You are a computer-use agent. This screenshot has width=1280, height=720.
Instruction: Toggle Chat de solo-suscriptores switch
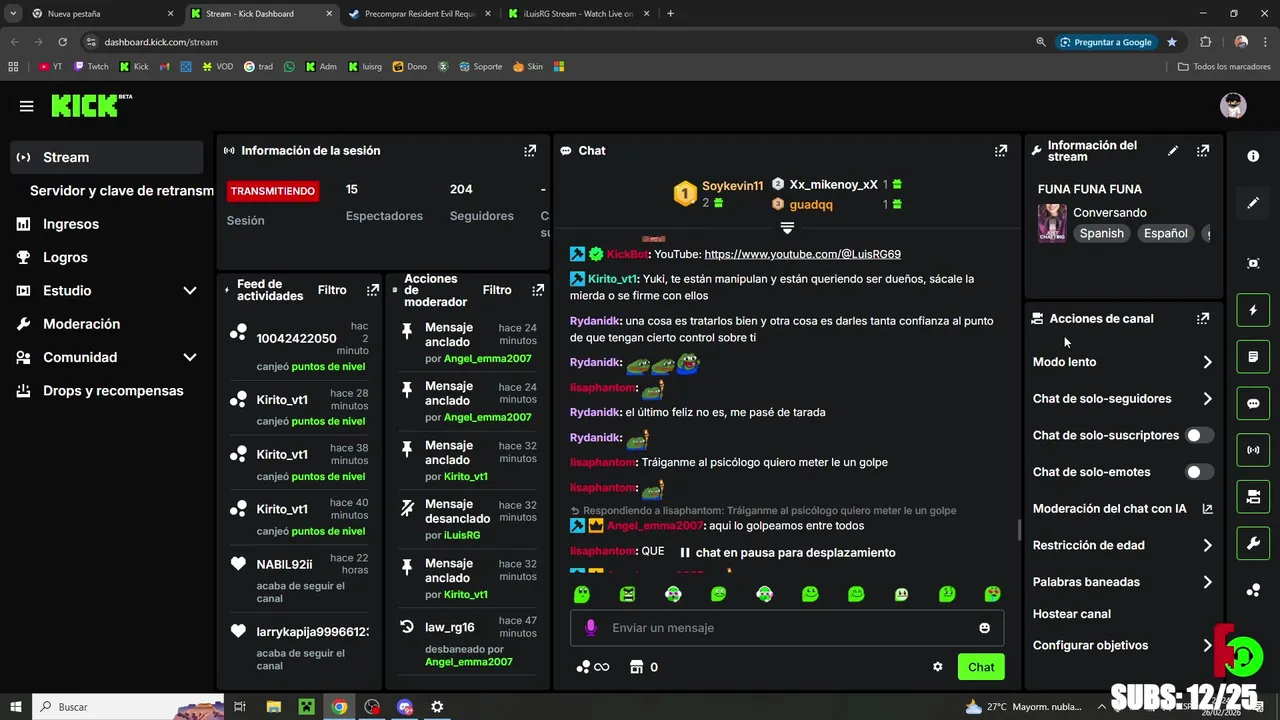tap(1199, 435)
